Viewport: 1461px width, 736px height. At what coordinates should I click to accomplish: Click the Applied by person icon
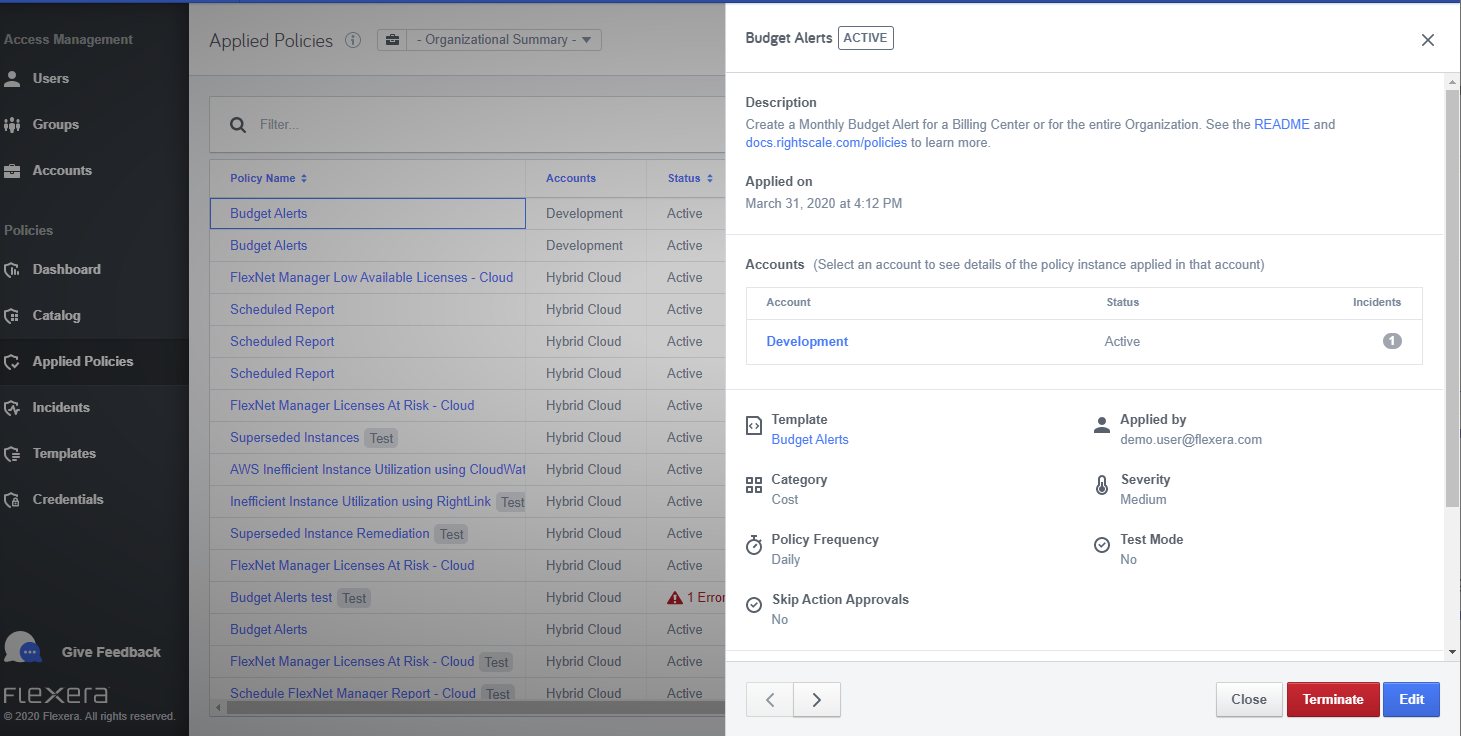tap(1102, 426)
